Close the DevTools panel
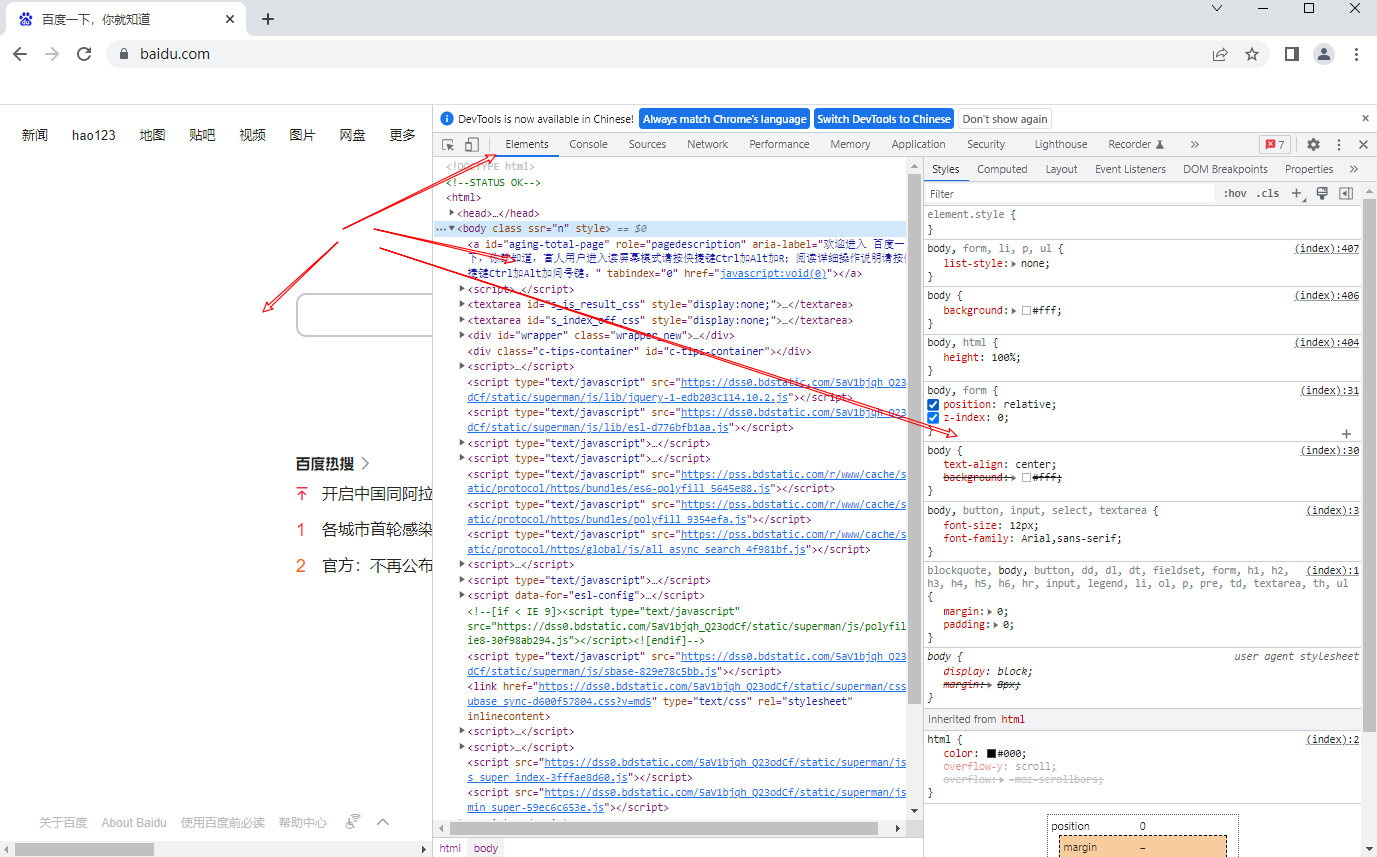Viewport: 1377px width, 857px height. click(x=1363, y=145)
